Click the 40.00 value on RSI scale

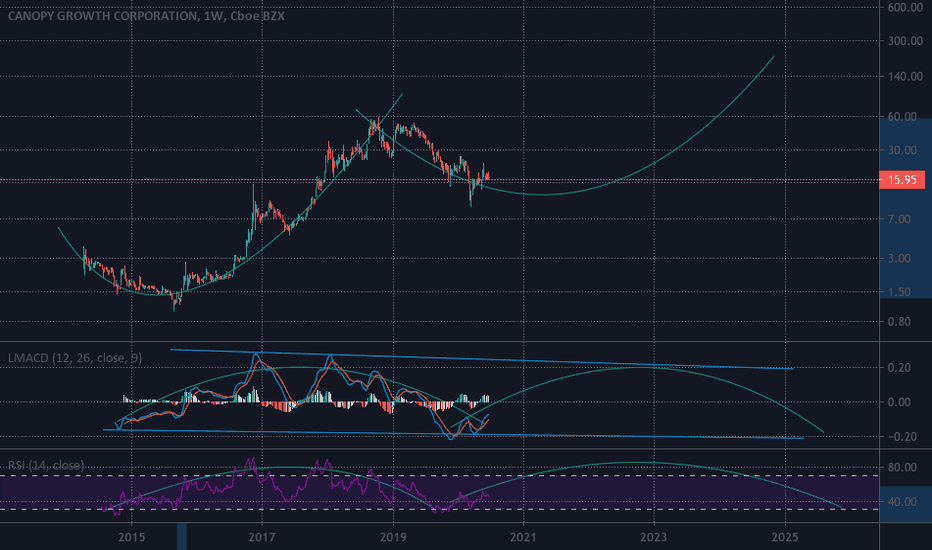click(902, 502)
